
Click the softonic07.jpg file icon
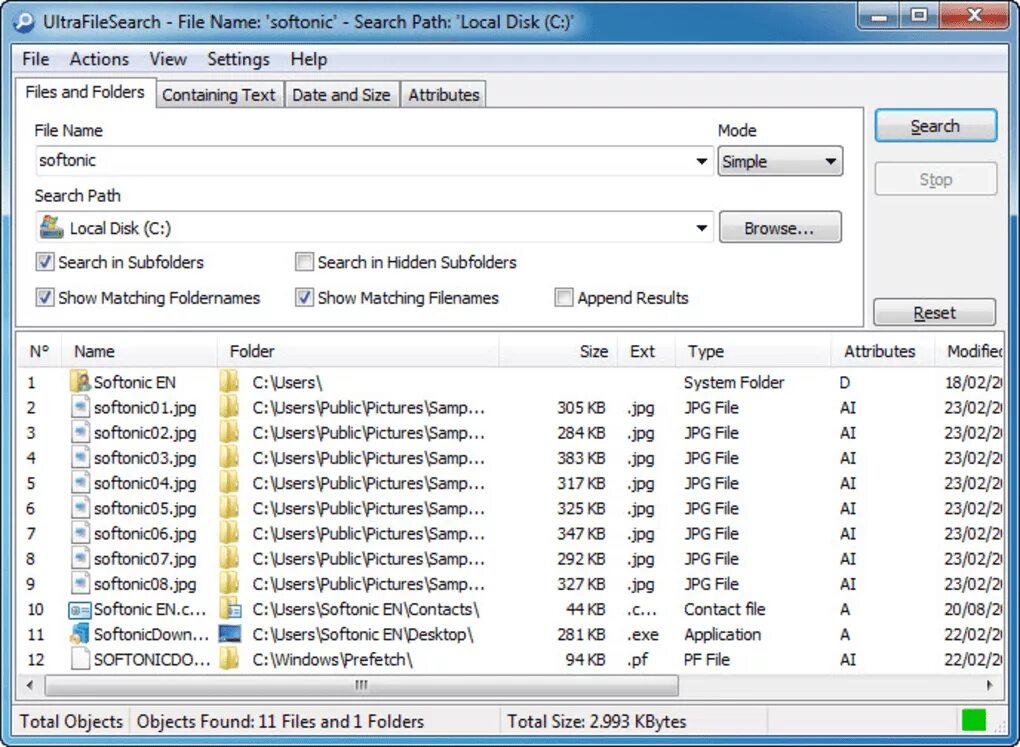click(79, 558)
